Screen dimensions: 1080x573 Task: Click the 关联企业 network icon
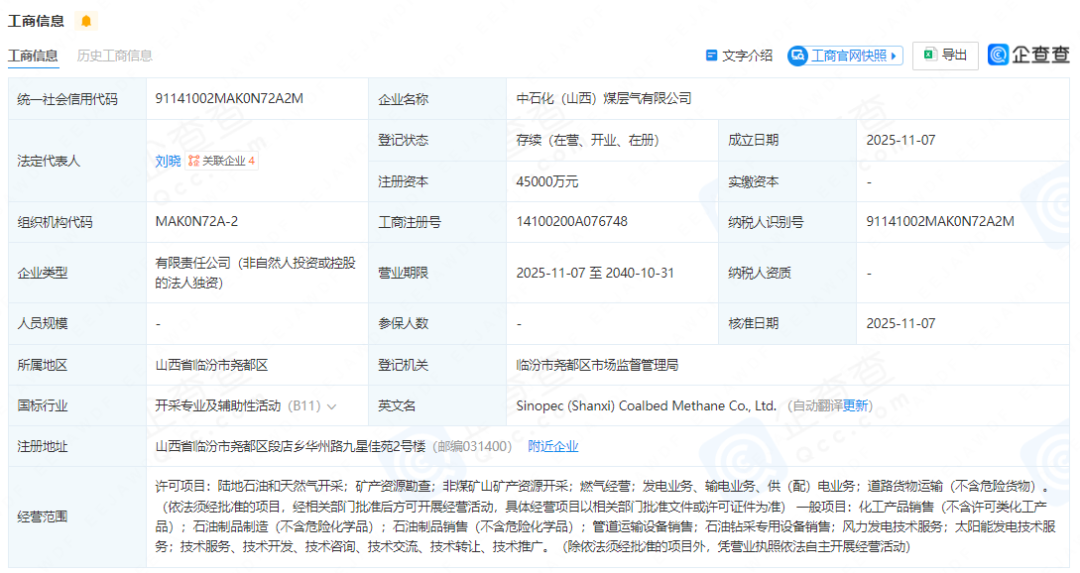pyautogui.click(x=194, y=160)
